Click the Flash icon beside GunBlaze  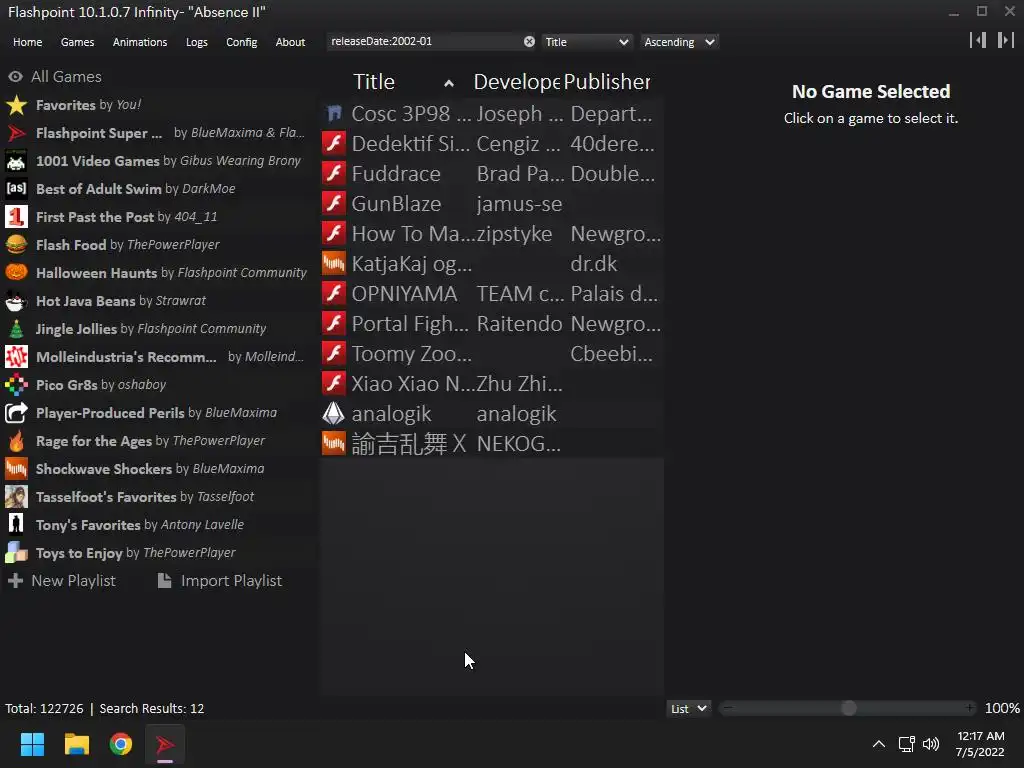click(x=334, y=204)
